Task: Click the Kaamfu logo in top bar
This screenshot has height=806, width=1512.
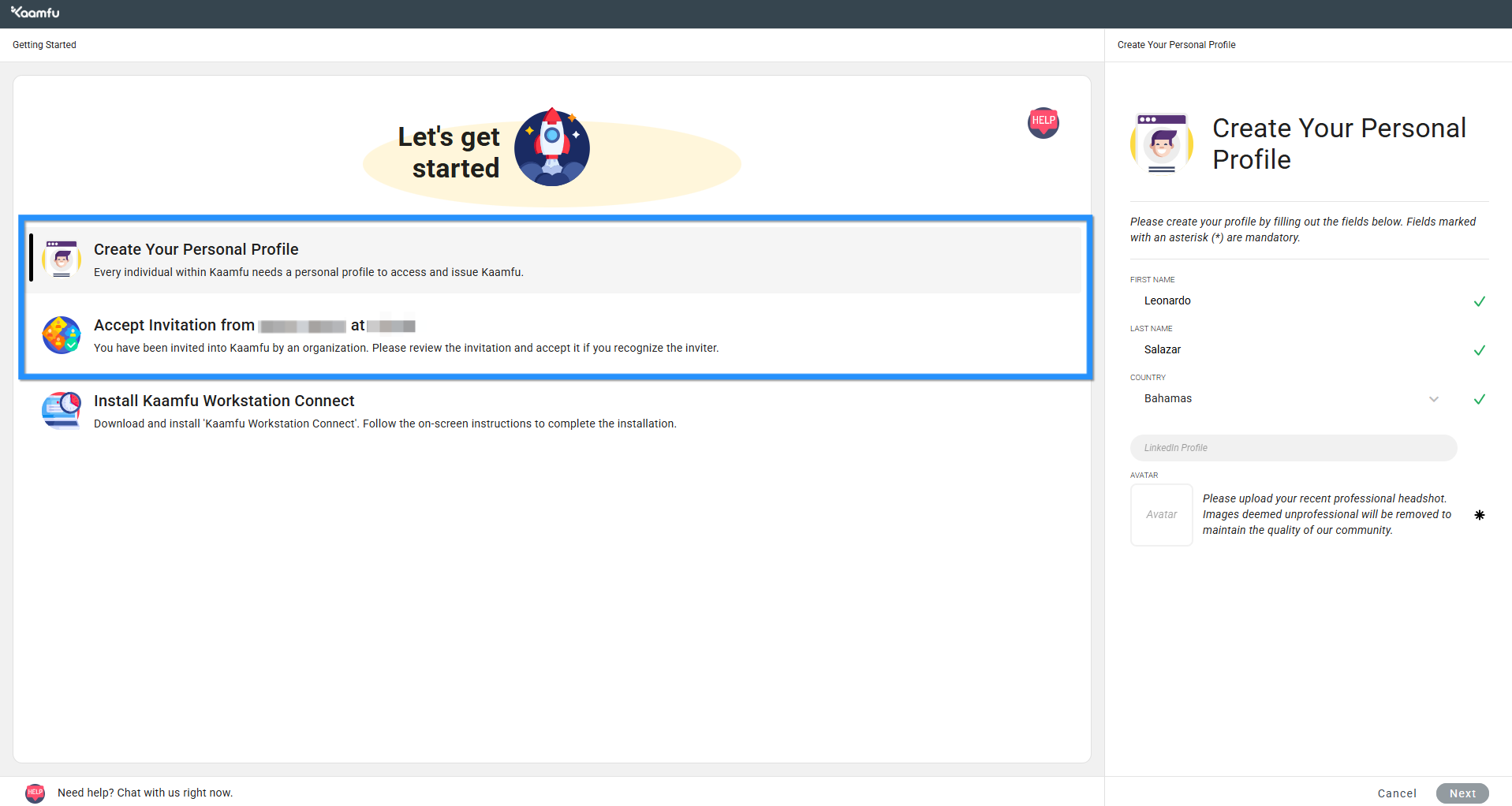Action: (x=35, y=13)
